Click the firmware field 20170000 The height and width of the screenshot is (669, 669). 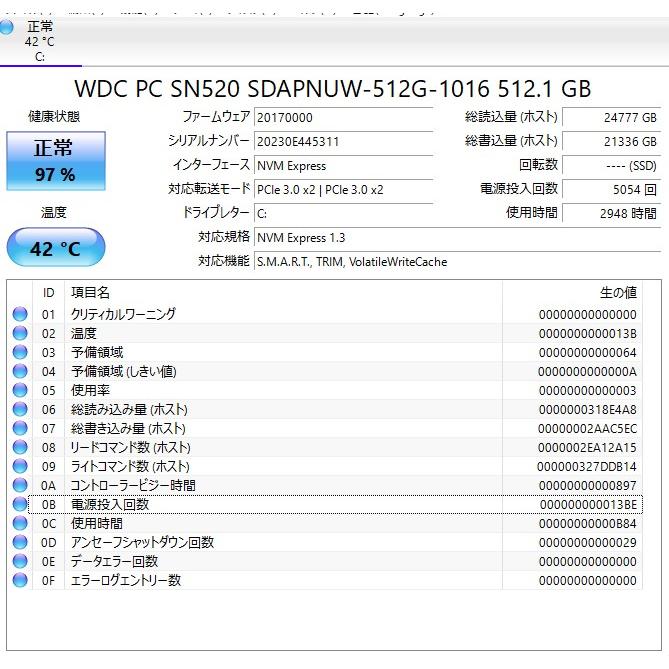[343, 117]
